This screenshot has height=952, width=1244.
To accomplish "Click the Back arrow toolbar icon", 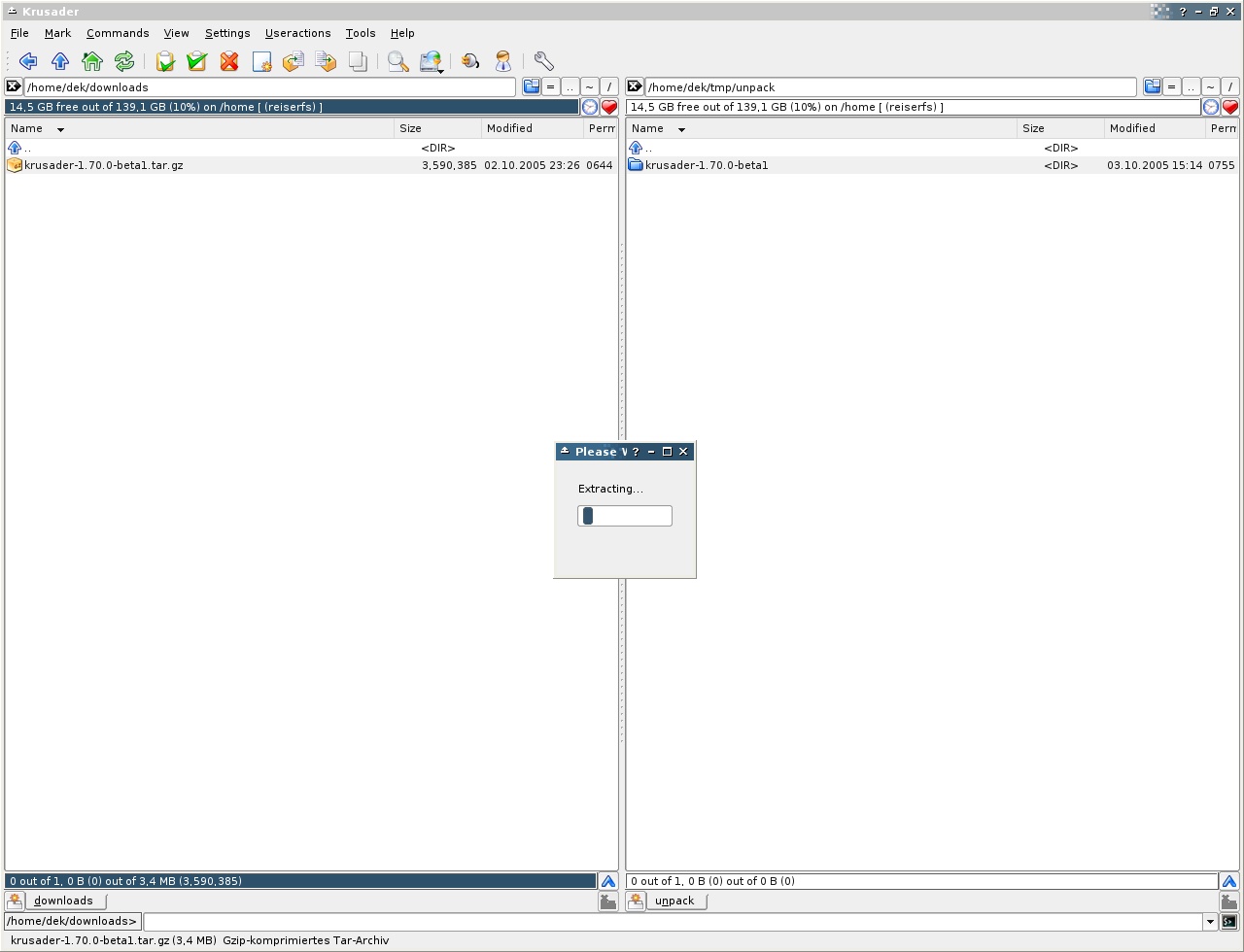I will tap(28, 61).
